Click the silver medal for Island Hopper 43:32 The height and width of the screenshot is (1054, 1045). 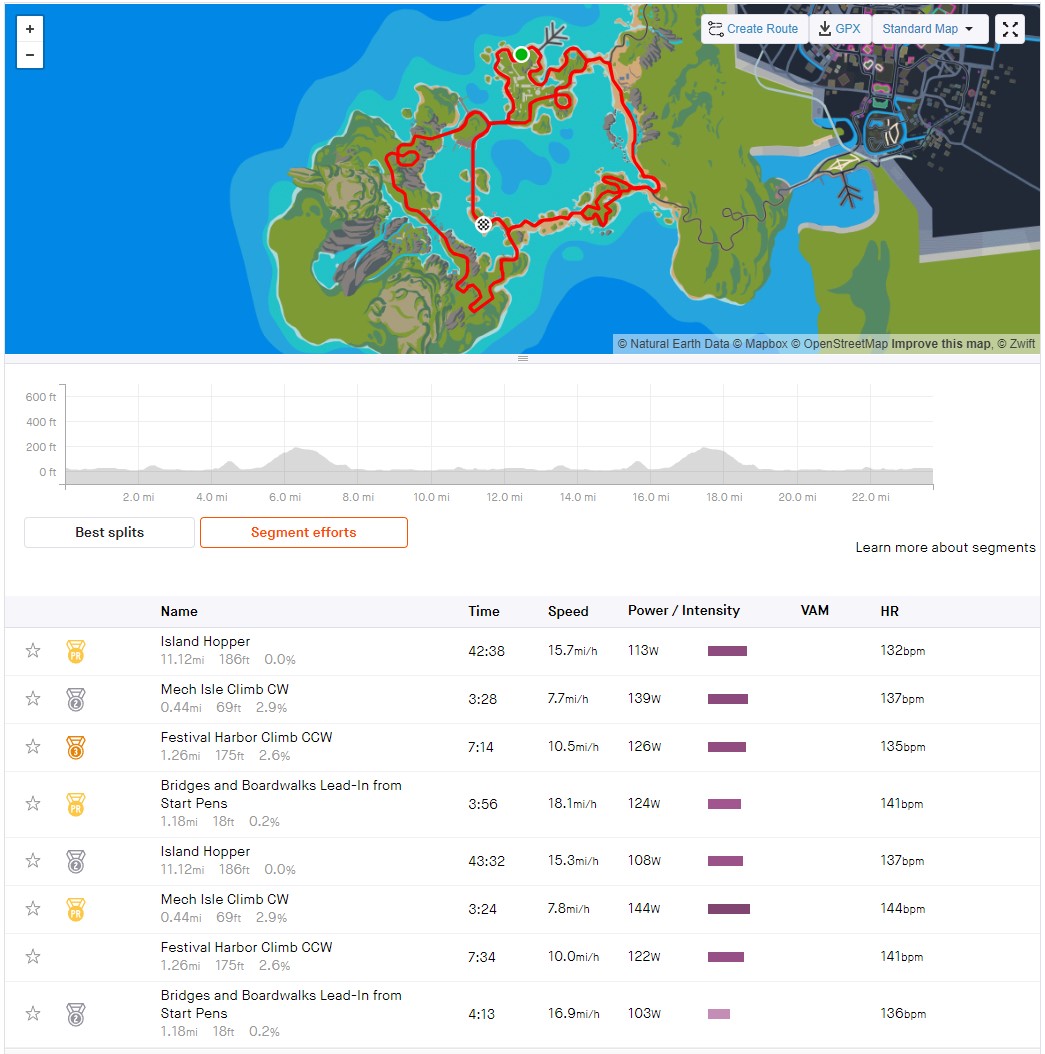pos(76,861)
